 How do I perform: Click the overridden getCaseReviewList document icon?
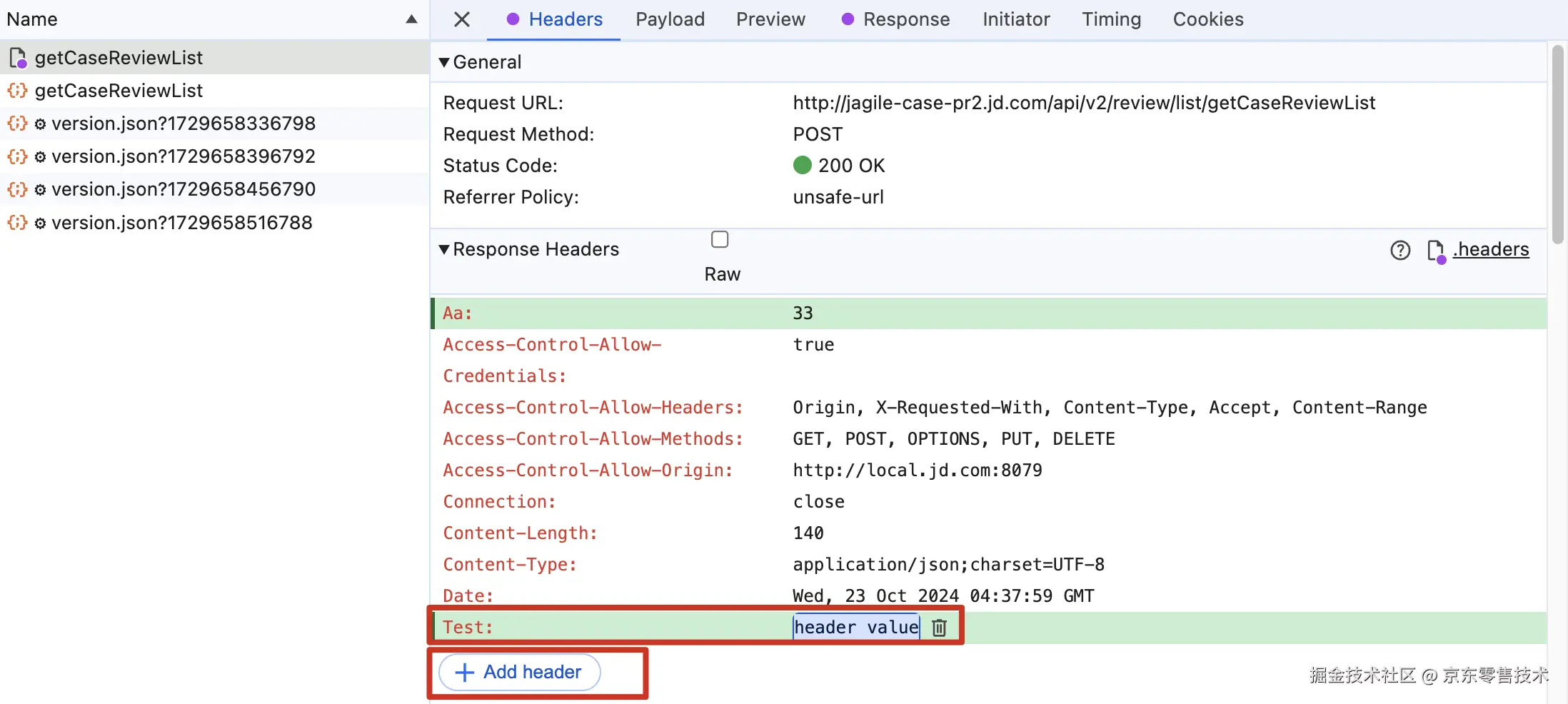[x=18, y=58]
